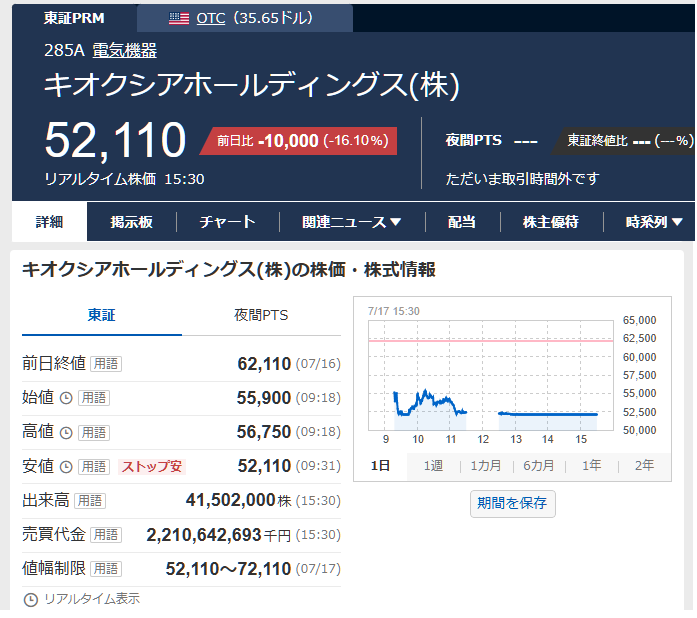
Task: Select the 6カ月 chart period
Action: click(539, 466)
